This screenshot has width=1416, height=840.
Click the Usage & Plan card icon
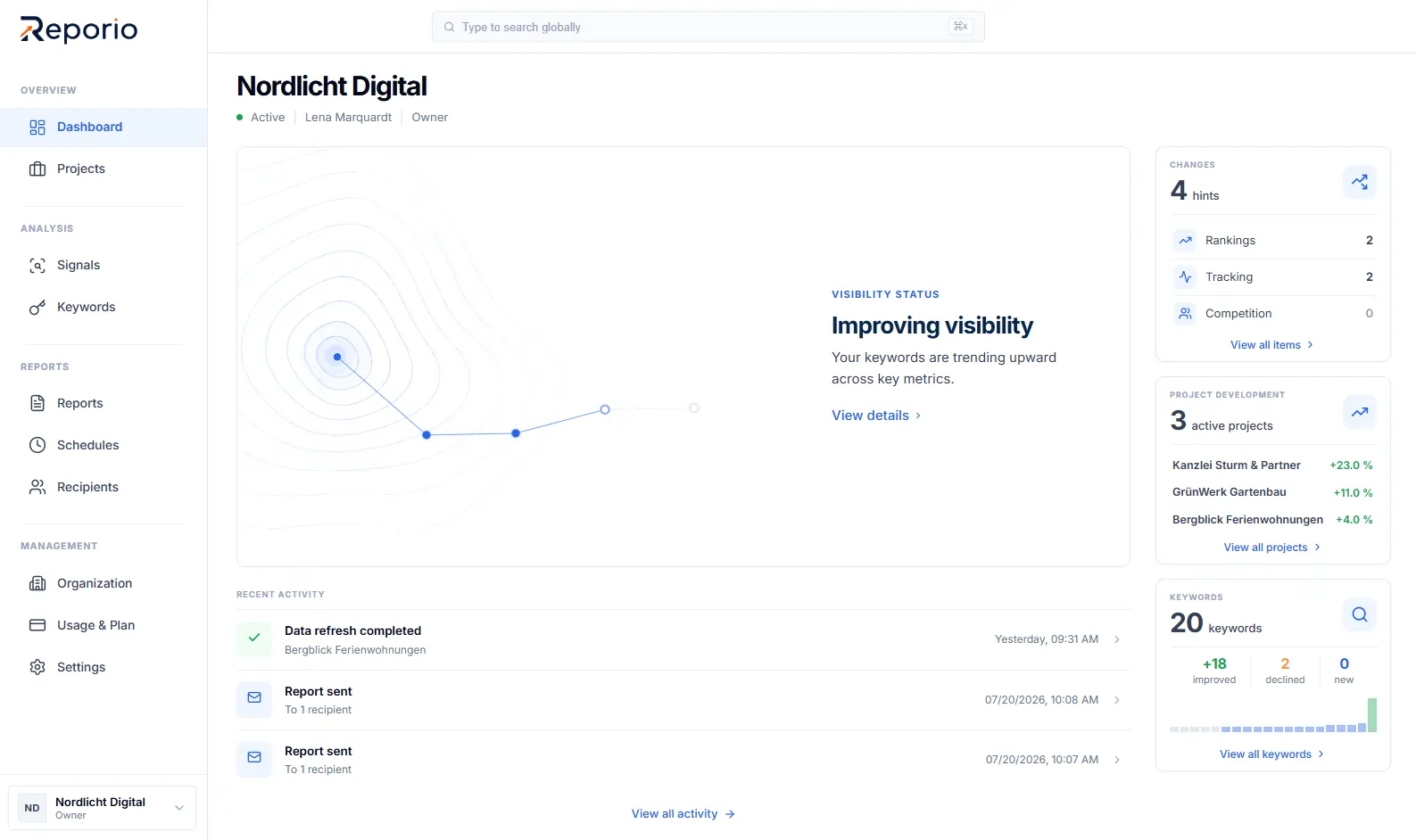(37, 626)
